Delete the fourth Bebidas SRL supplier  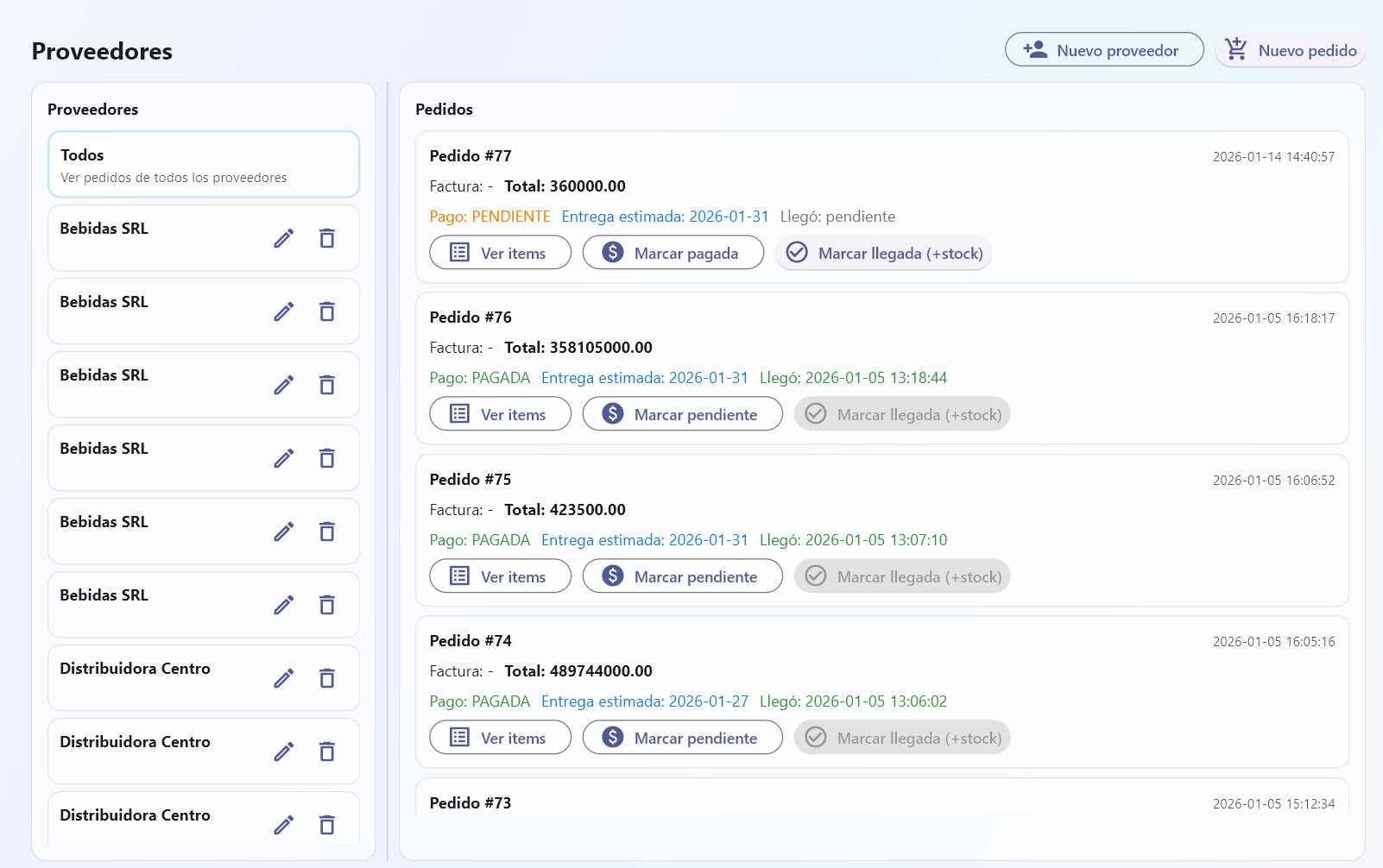[326, 458]
